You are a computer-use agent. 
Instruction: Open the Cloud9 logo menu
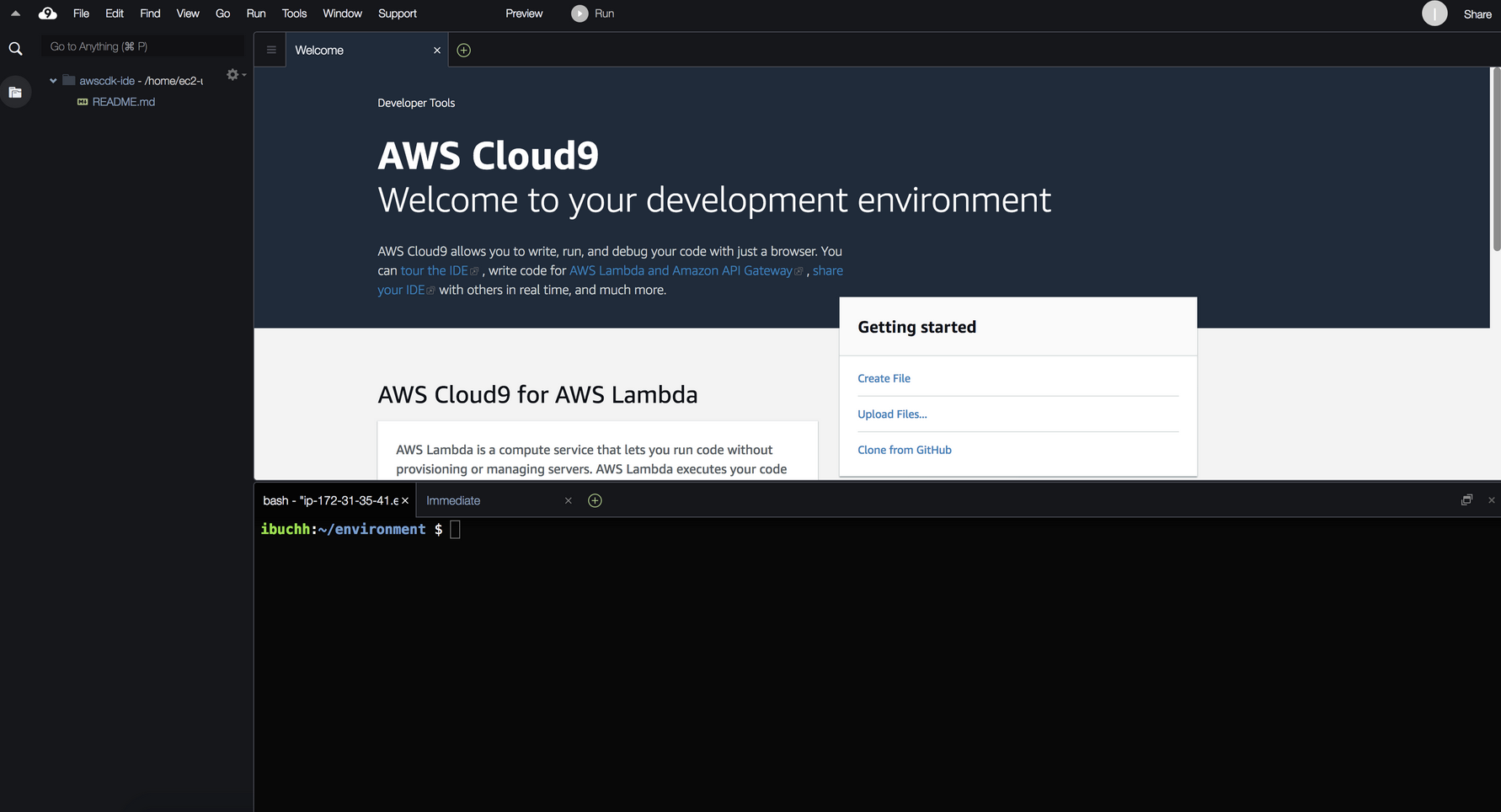(48, 13)
